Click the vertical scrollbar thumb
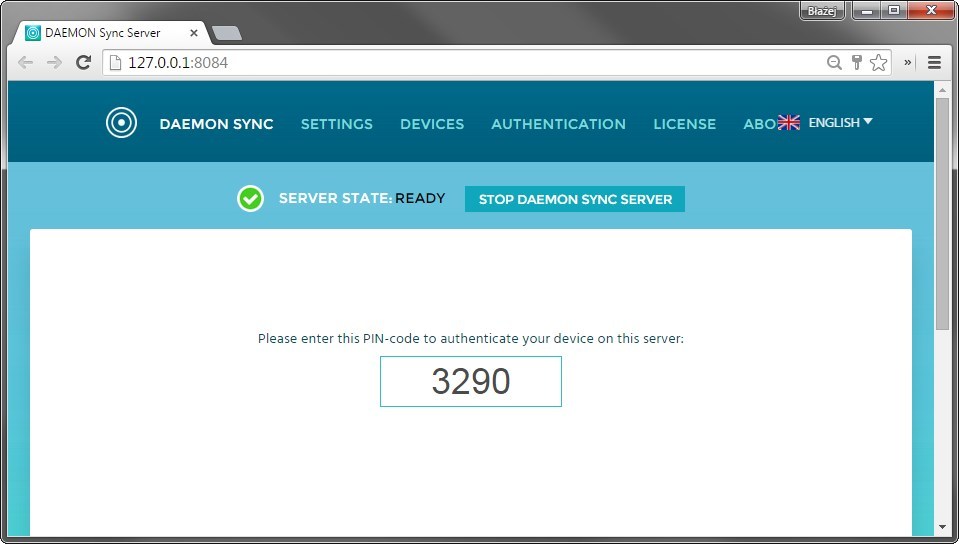The width and height of the screenshot is (959, 544). (x=942, y=215)
